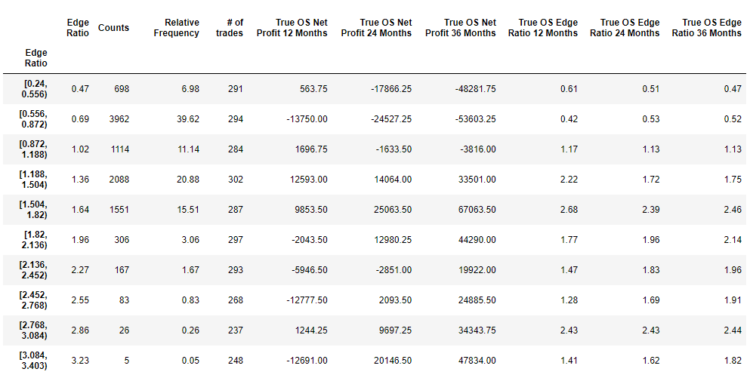Select net profit value 19922.00
The image size is (750, 378).
pos(478,270)
